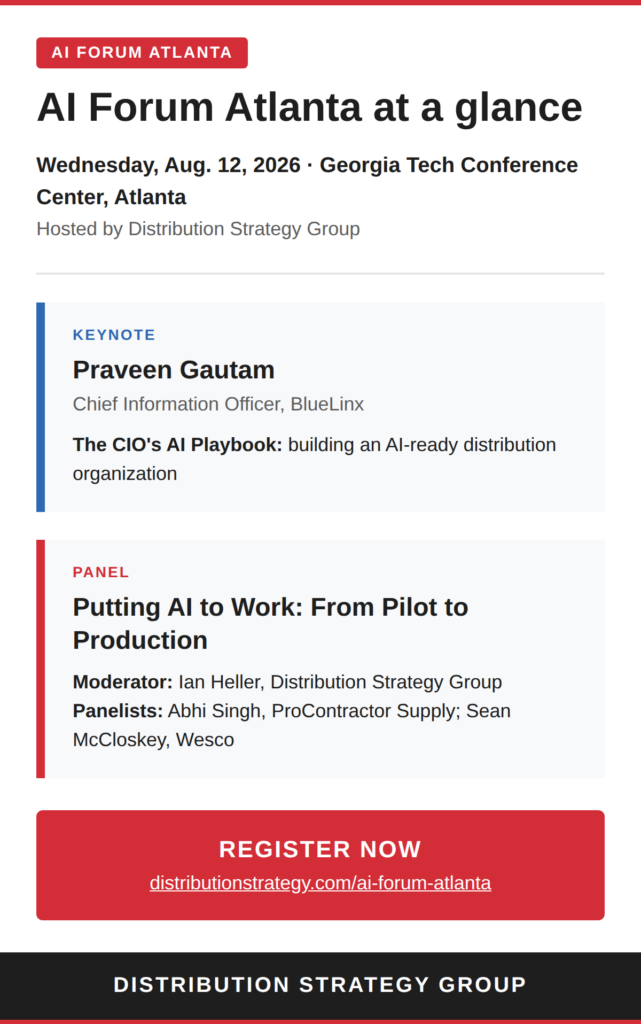Click the Panelists Abhi Singh line
This screenshot has width=641, height=1024.
click(292, 711)
